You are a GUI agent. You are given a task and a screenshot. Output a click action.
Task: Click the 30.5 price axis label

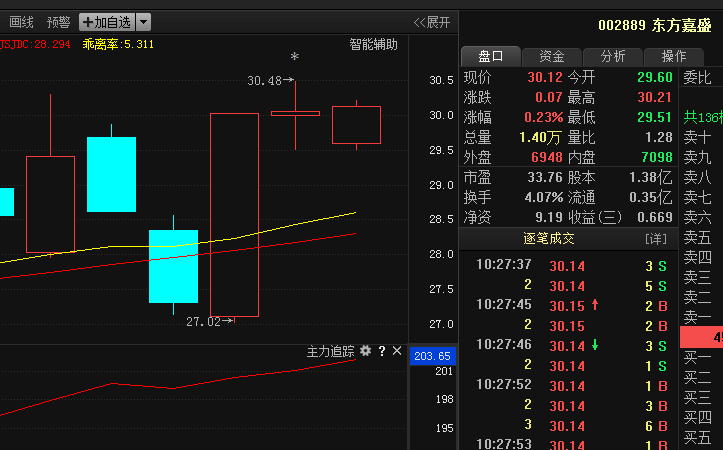441,80
